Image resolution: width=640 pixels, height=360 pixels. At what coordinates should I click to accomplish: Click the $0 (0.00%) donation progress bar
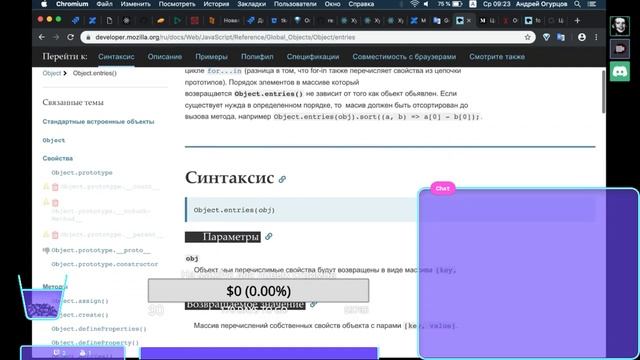click(x=258, y=291)
